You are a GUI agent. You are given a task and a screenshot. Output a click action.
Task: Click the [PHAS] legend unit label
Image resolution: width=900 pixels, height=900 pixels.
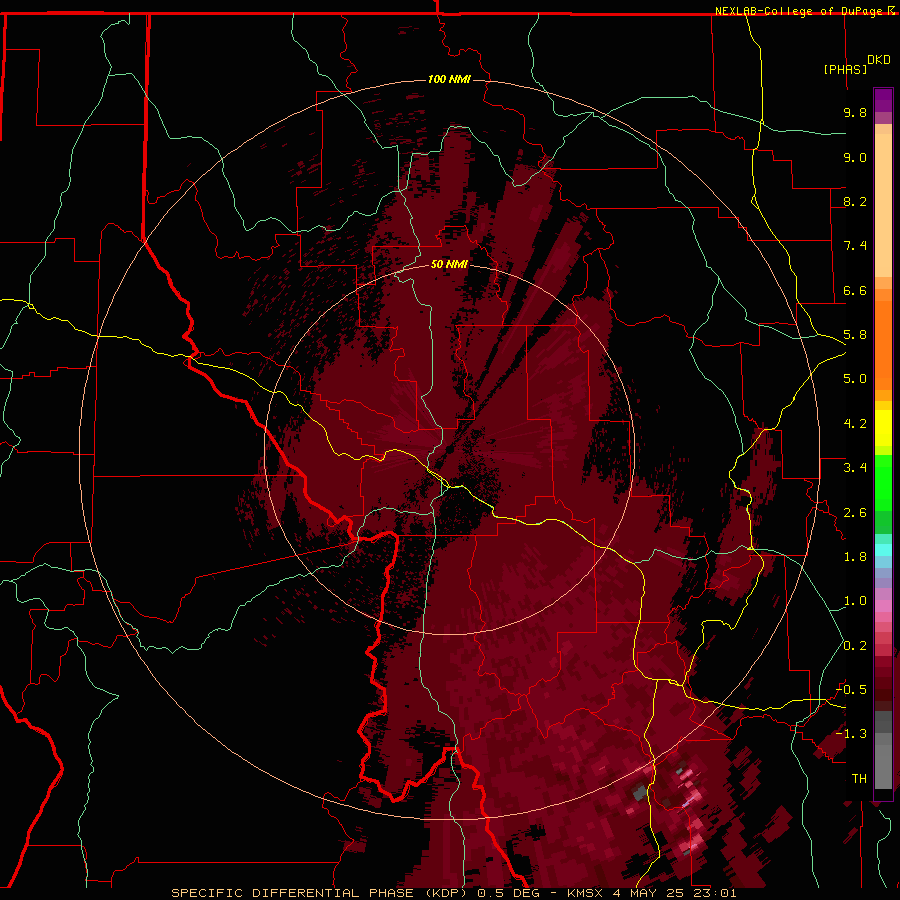[x=845, y=69]
